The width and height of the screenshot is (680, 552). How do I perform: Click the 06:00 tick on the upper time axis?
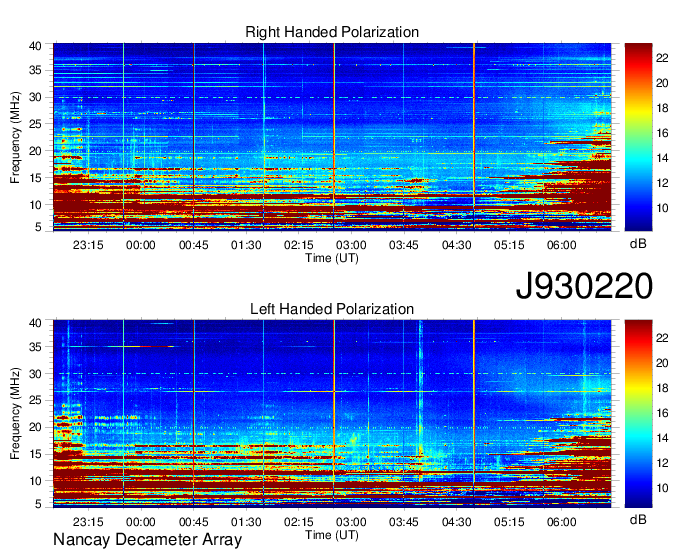point(561,245)
